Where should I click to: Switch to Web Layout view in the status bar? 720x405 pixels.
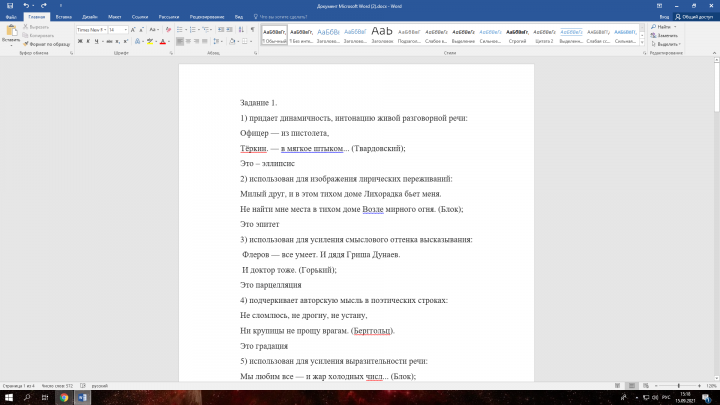[x=646, y=386]
